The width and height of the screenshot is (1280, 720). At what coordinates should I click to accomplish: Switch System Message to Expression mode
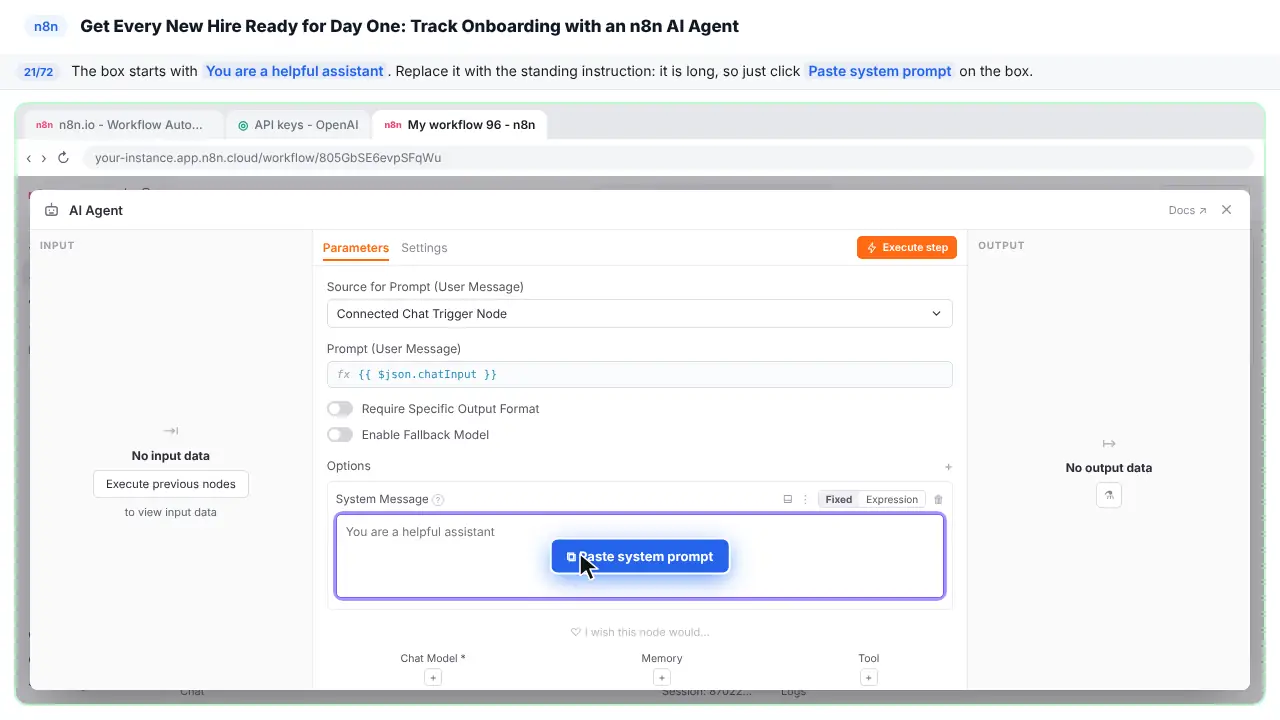pos(892,499)
